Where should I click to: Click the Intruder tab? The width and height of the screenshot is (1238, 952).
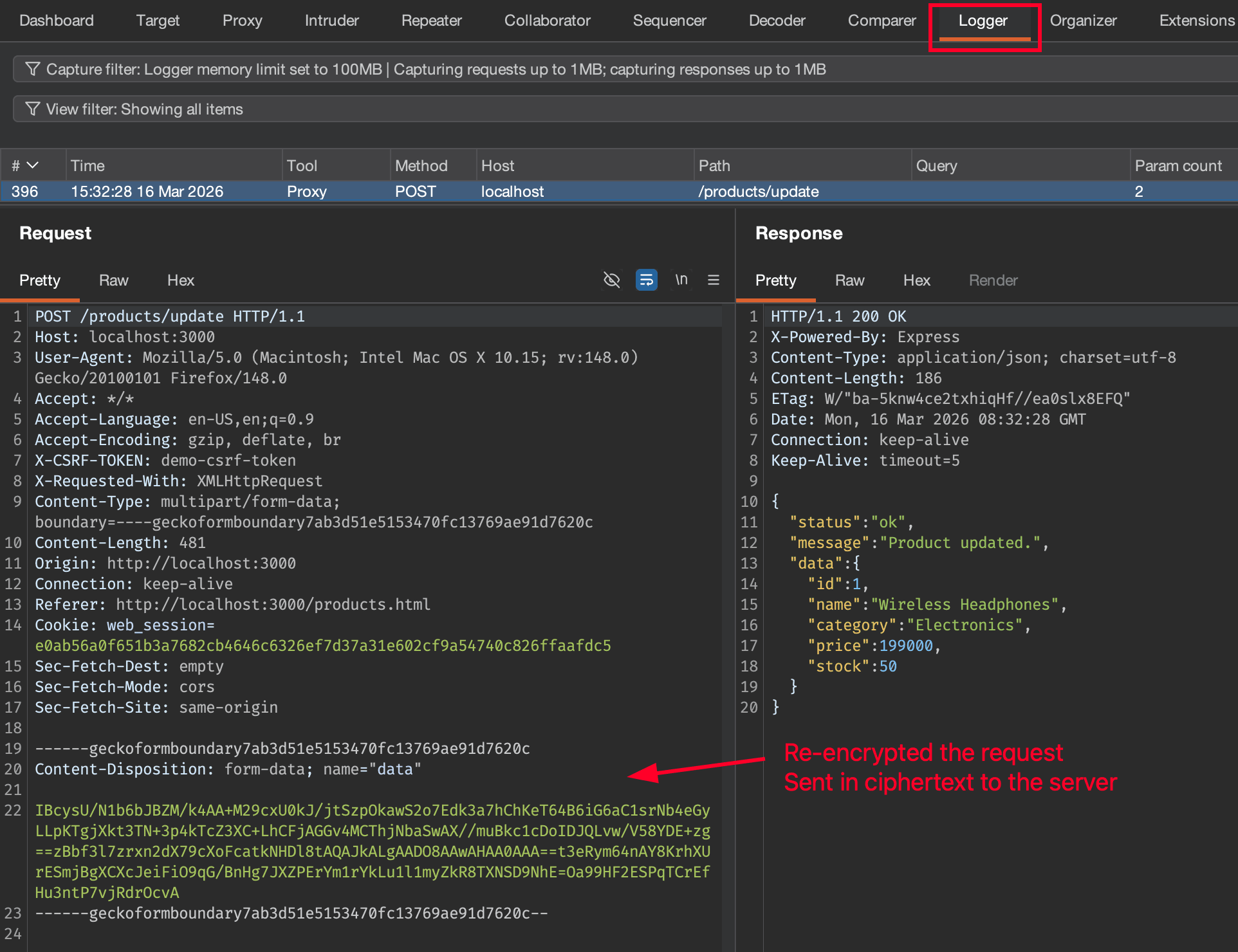pyautogui.click(x=331, y=20)
